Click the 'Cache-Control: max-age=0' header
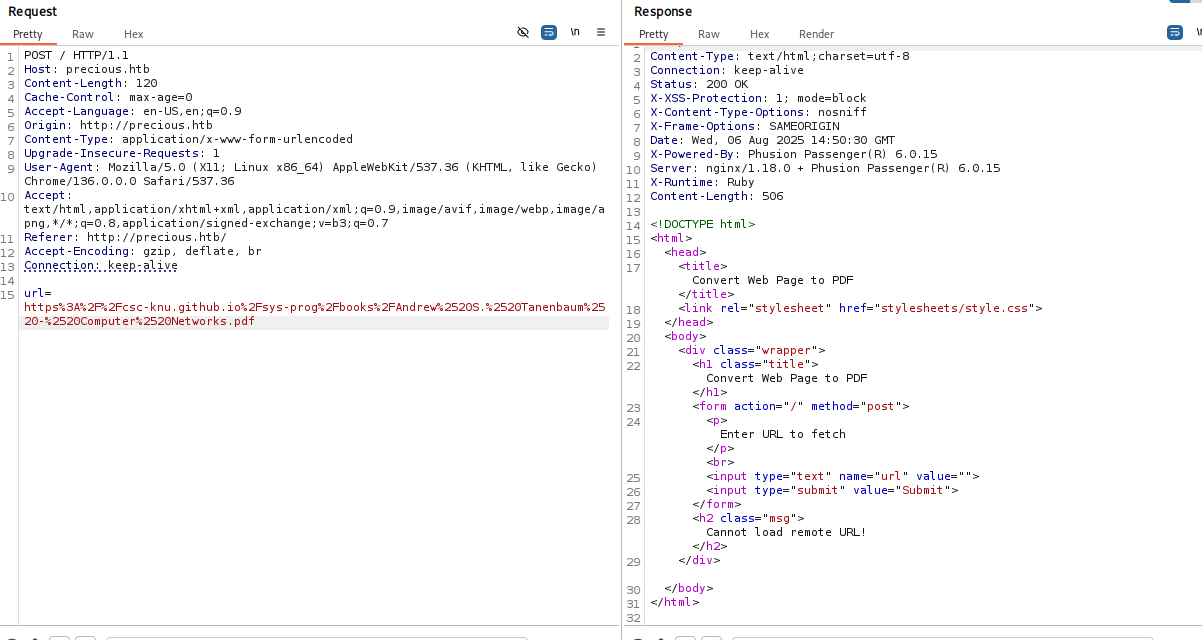 click(108, 98)
